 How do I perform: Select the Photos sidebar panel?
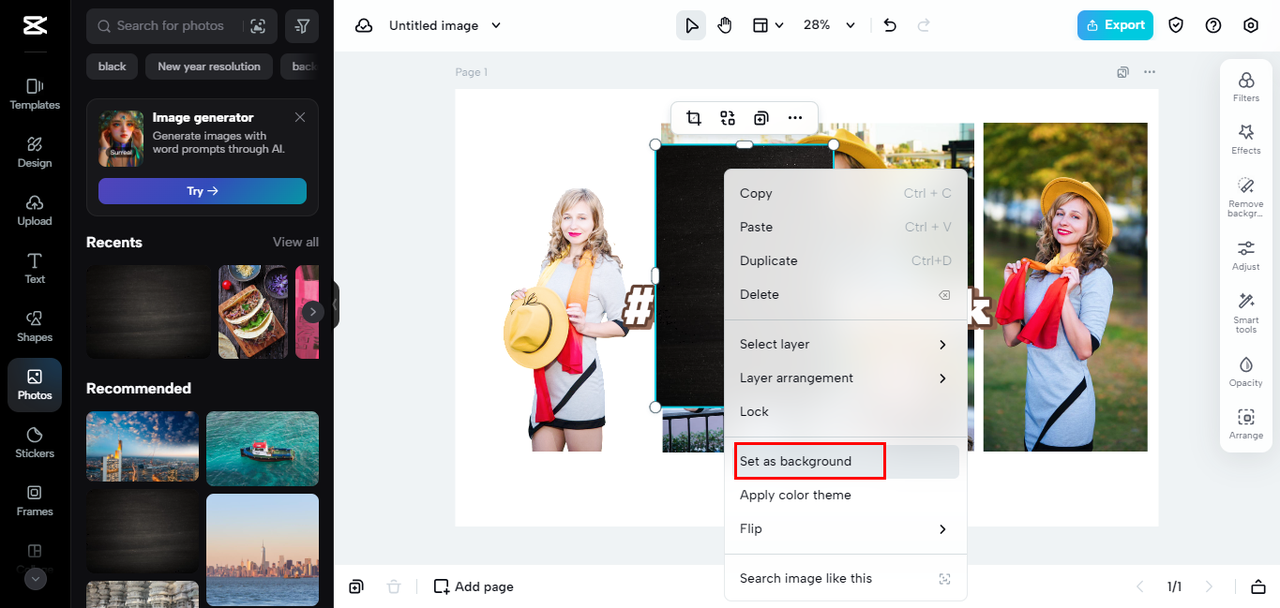click(35, 385)
